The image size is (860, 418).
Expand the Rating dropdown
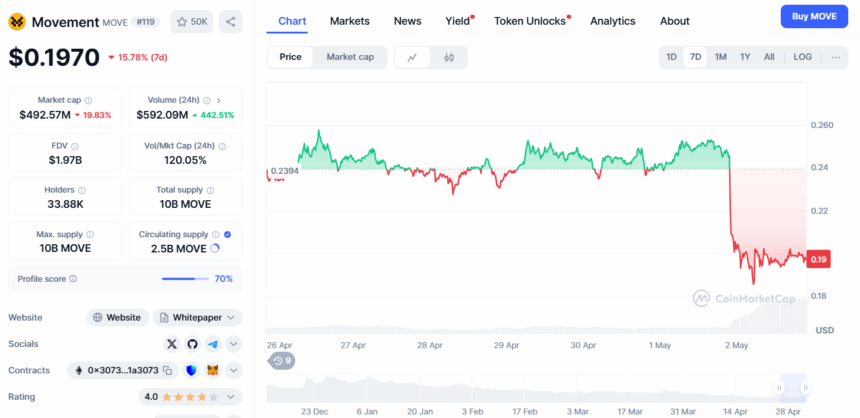click(234, 397)
